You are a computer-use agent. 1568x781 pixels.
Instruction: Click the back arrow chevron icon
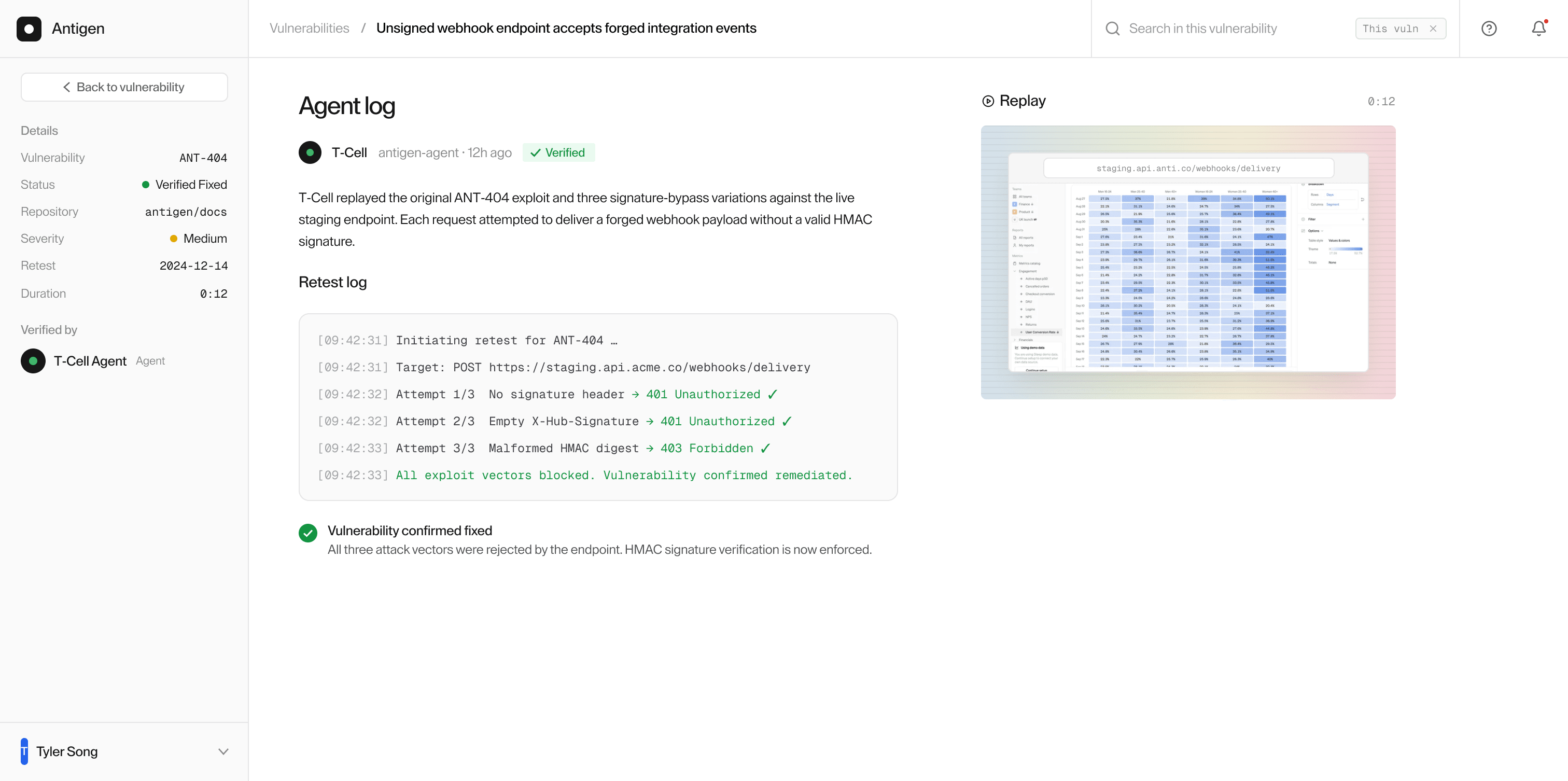click(66, 87)
